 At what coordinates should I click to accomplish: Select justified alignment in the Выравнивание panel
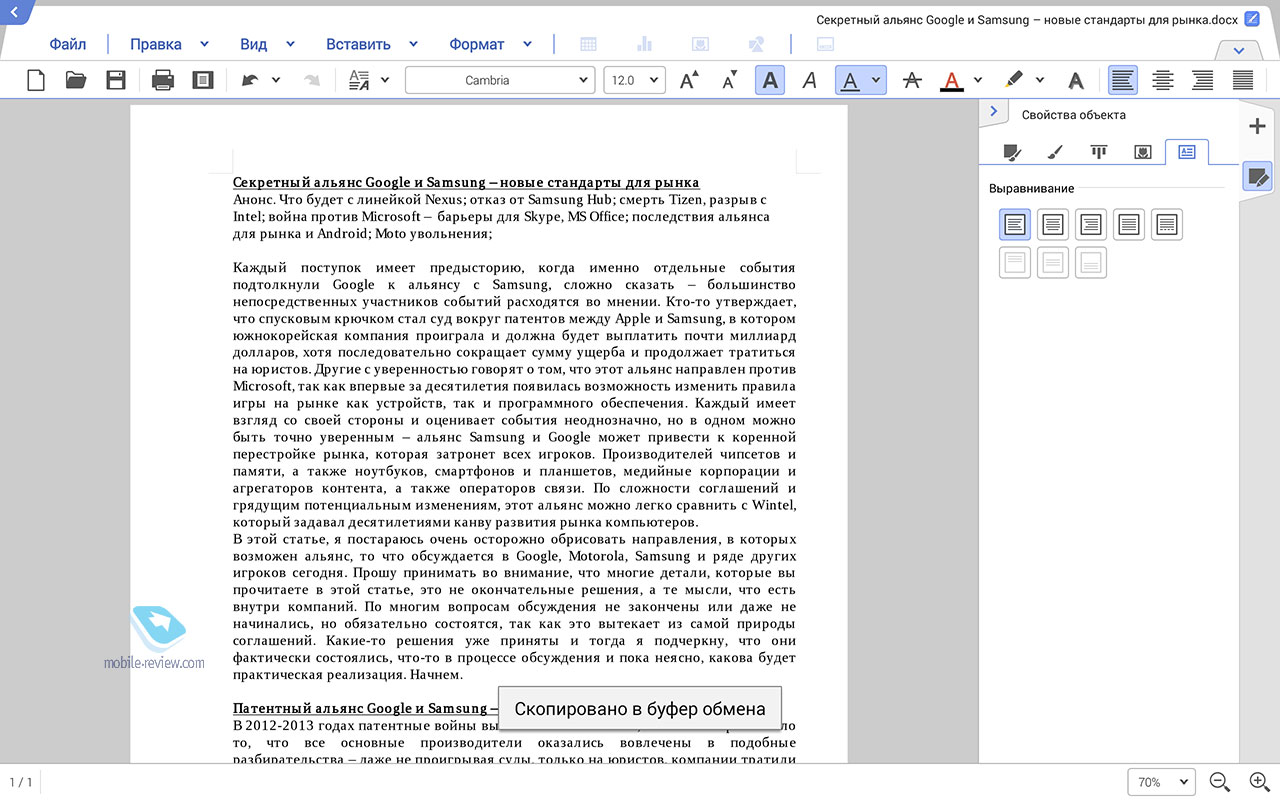point(1129,224)
